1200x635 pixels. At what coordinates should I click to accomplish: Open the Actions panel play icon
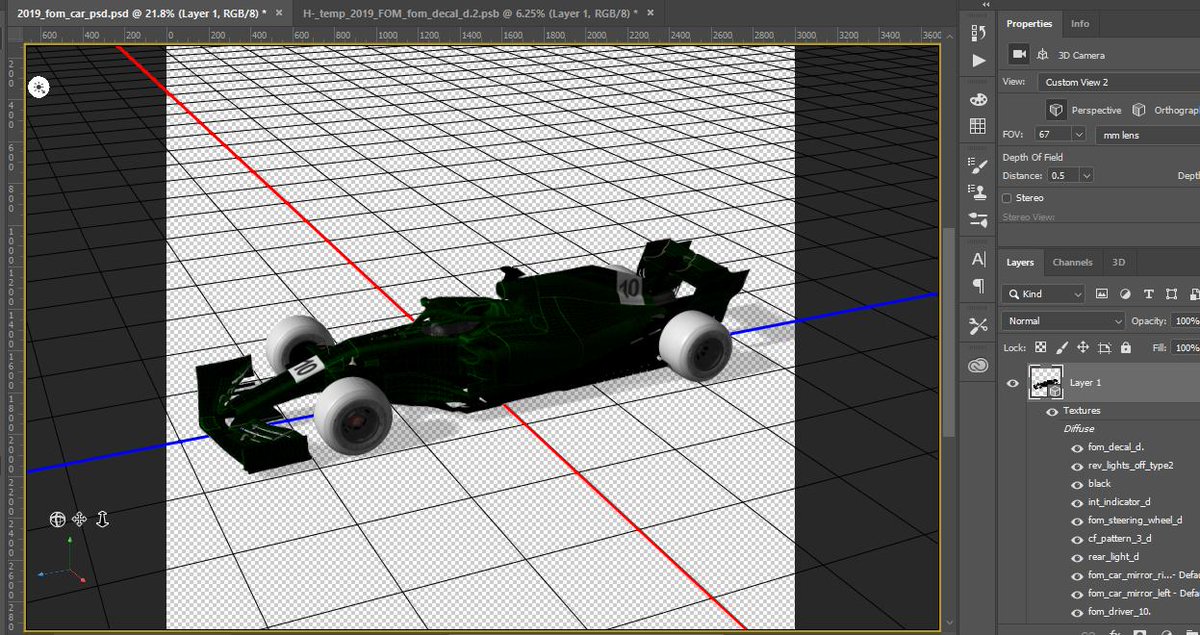point(978,60)
